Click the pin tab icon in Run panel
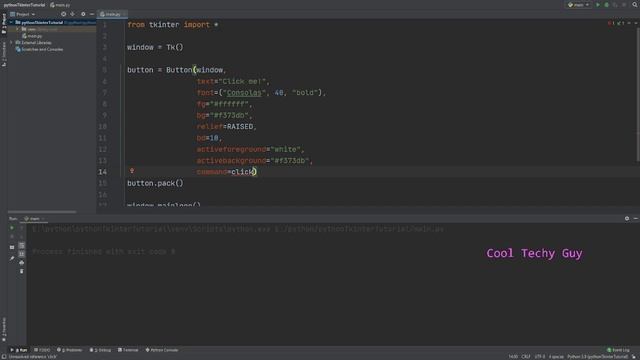 (x=12, y=258)
